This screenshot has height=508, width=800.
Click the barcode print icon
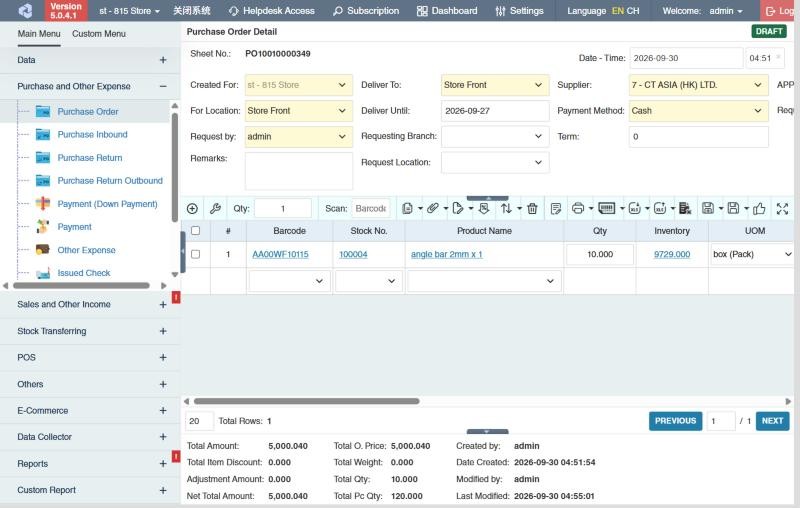(607, 208)
